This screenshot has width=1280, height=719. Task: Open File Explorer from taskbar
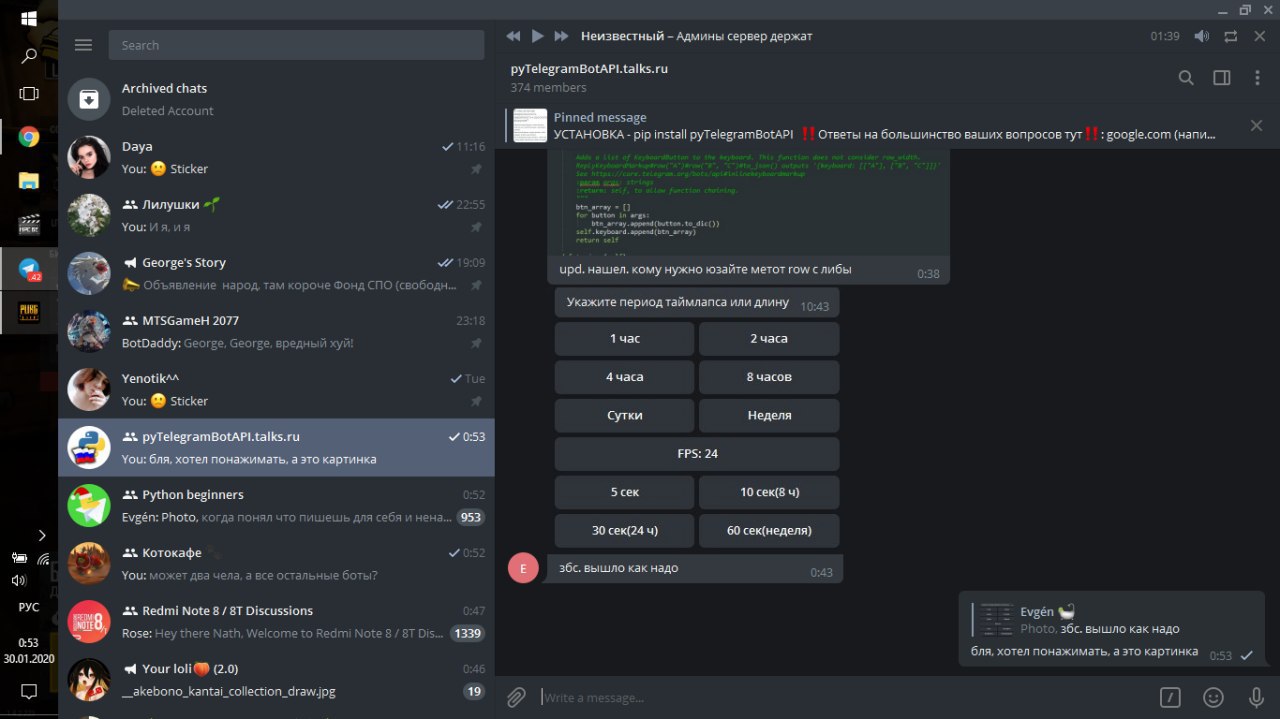[x=29, y=181]
